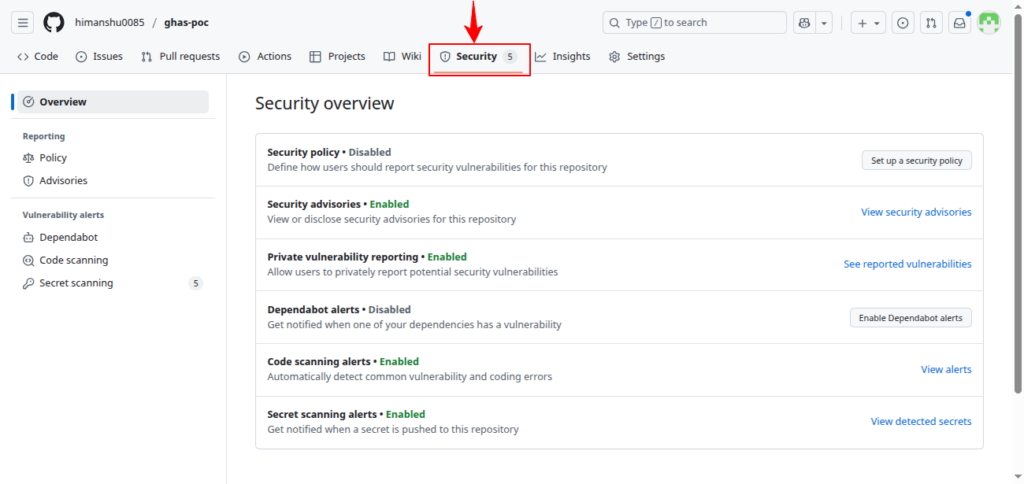The width and height of the screenshot is (1024, 484).
Task: Open the user profile avatar menu
Action: point(988,23)
